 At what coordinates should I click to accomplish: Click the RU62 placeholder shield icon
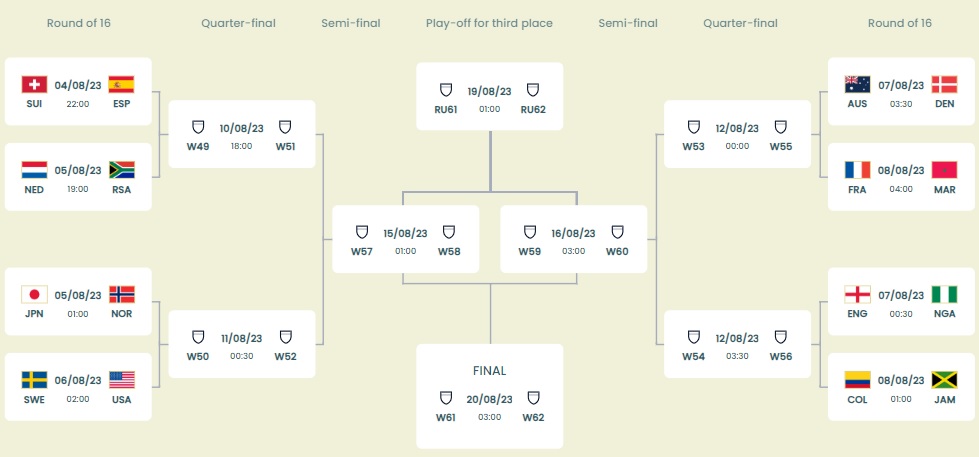click(x=533, y=90)
